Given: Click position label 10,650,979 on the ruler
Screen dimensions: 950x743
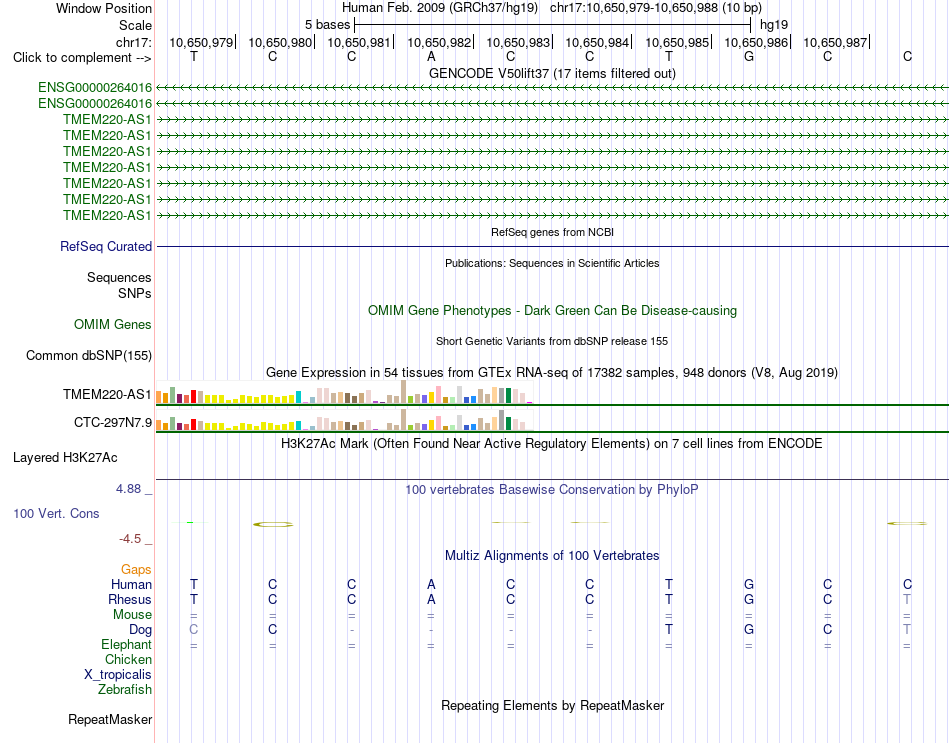Looking at the screenshot, I should (201, 42).
